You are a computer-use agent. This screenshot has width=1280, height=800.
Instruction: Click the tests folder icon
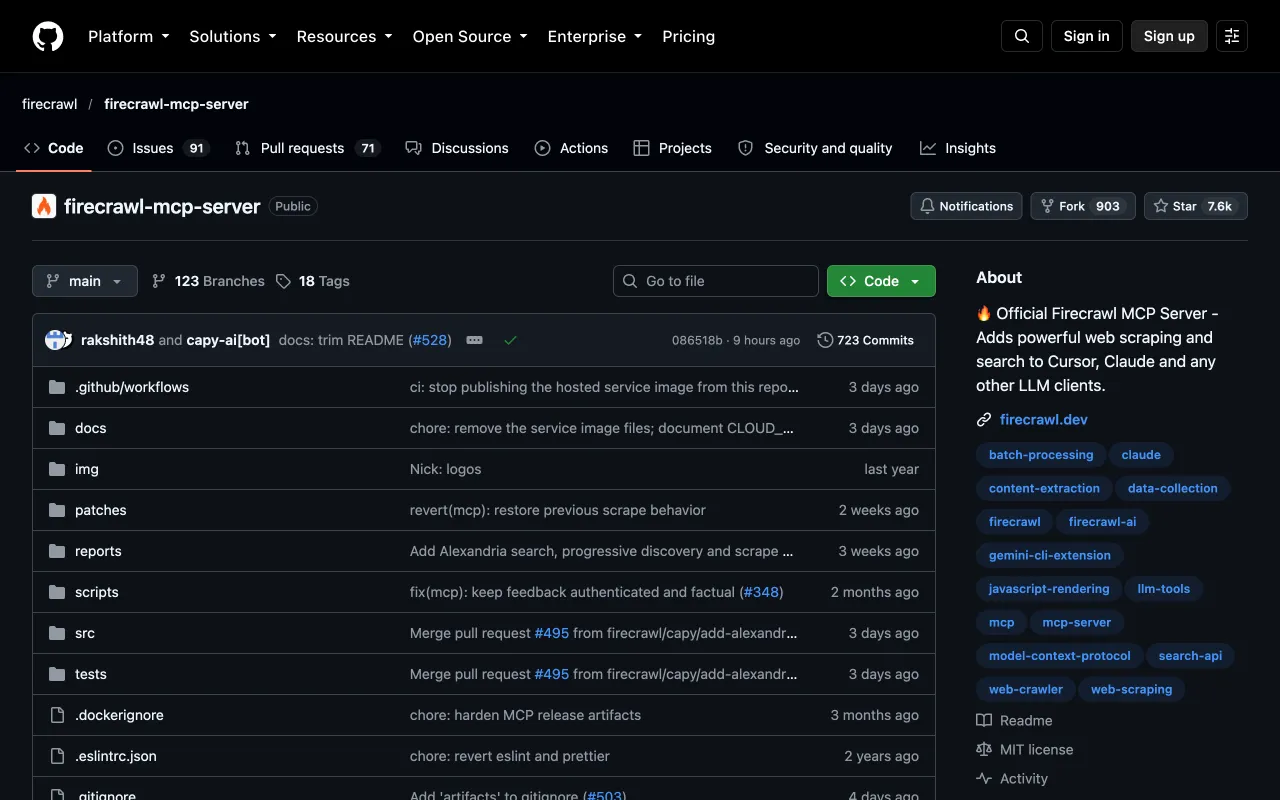57,674
